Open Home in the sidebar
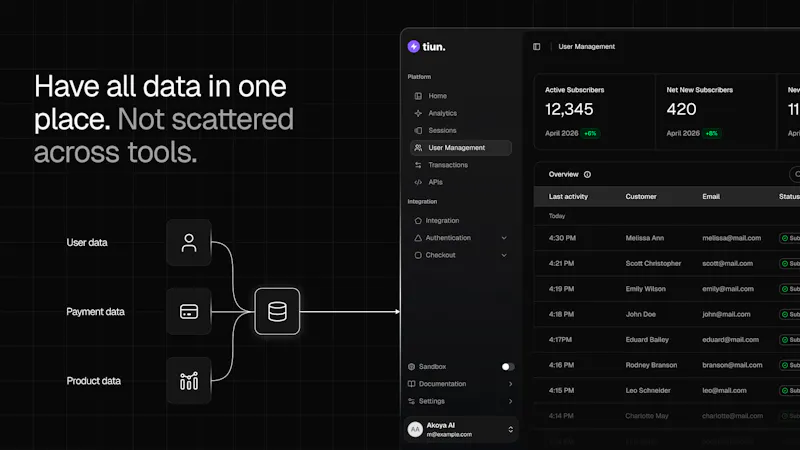 [461, 96]
